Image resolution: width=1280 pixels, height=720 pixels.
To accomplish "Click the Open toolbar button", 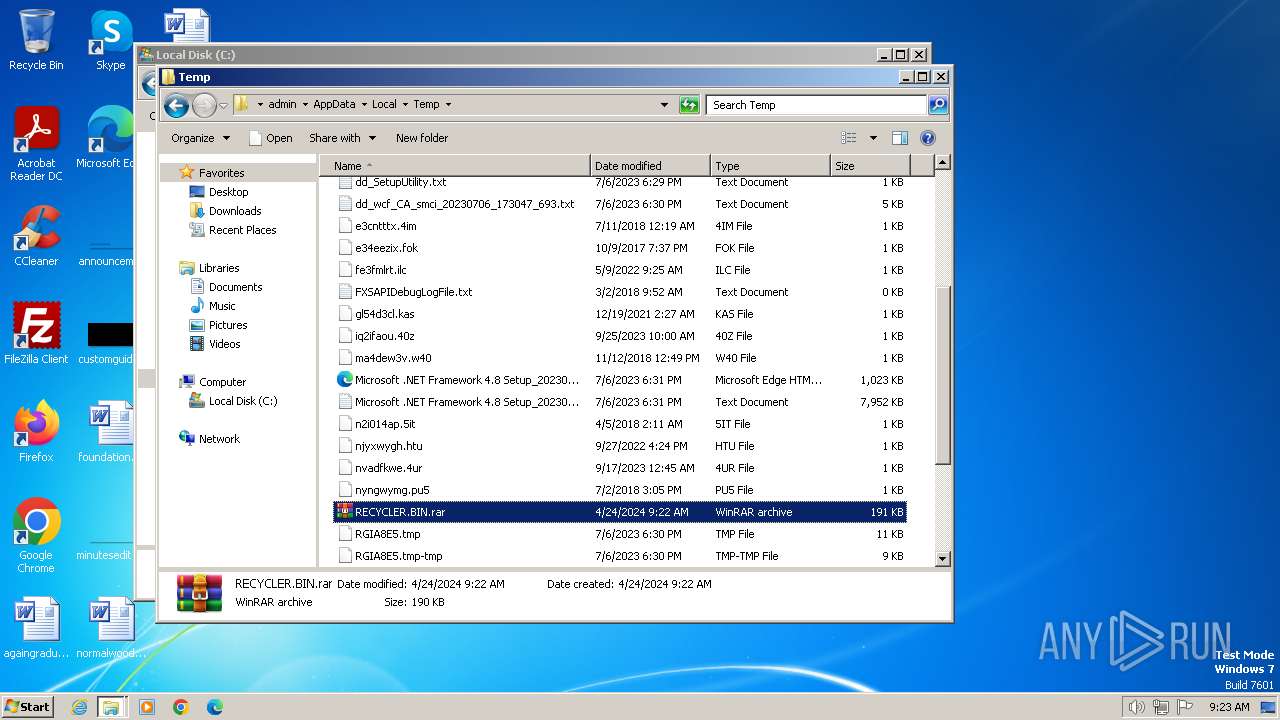I will click(270, 138).
